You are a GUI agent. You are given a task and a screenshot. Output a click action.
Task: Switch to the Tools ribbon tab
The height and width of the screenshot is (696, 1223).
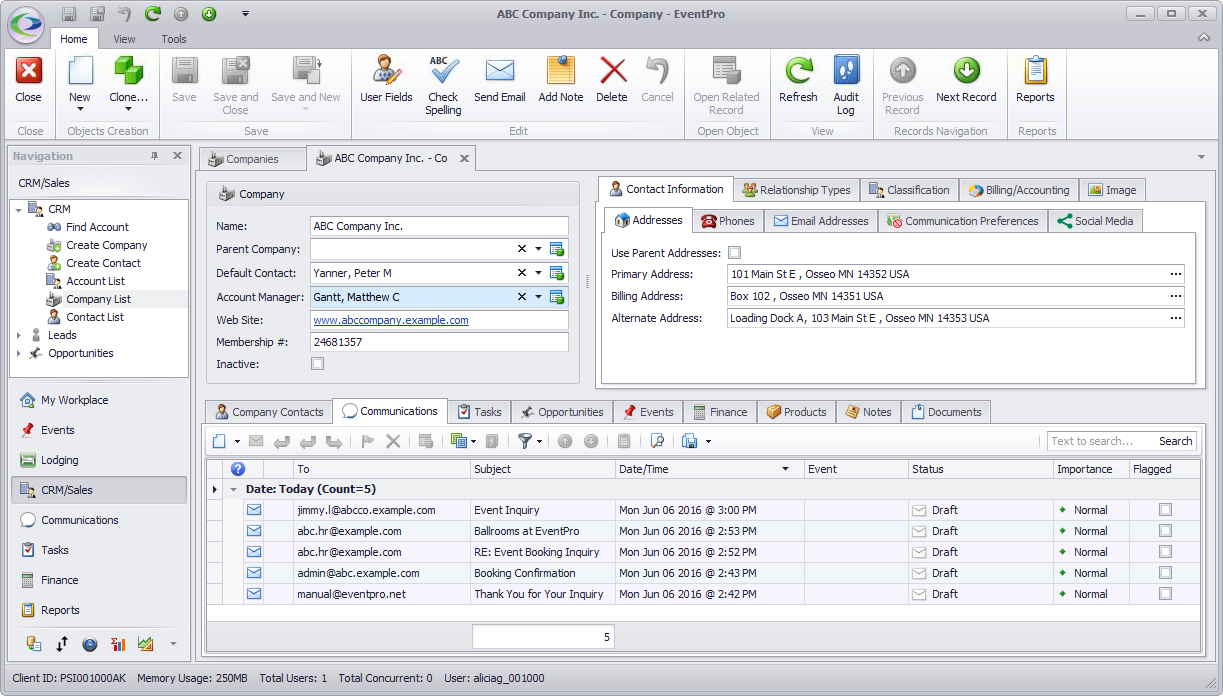(174, 39)
